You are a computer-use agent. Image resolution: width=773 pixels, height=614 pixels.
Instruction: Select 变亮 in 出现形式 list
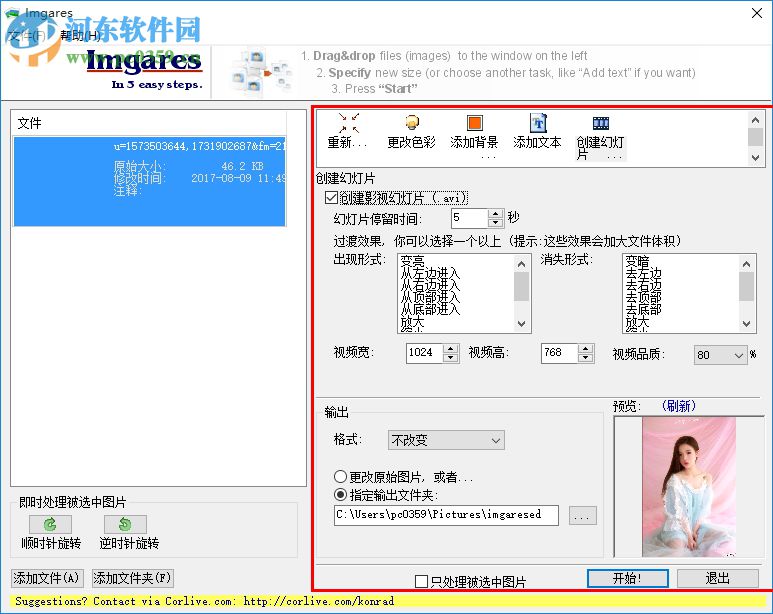tap(412, 261)
